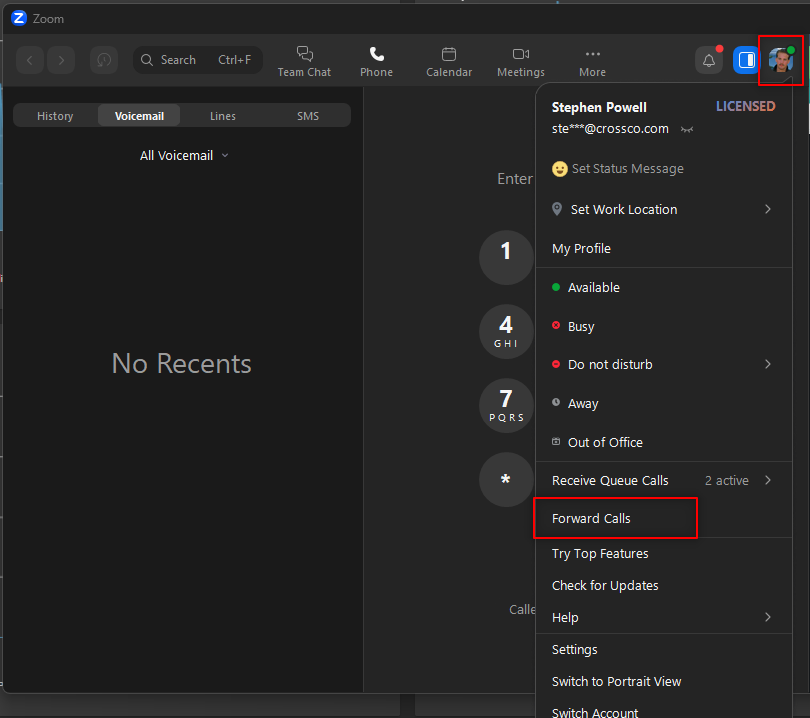Dial digit 7 PQRS on keypad
The height and width of the screenshot is (718, 810).
[x=506, y=405]
